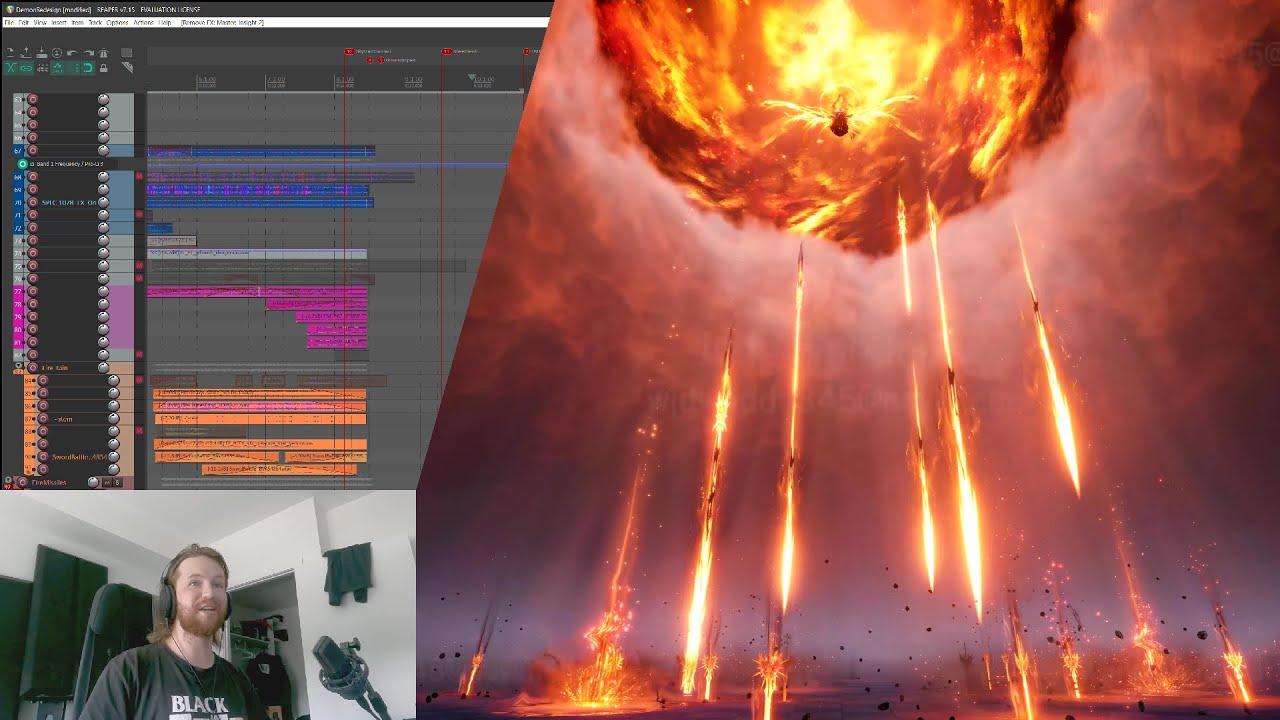Collapse the FireMissiles folder arrow
Viewport: 1280px width, 720px height.
coord(8,480)
